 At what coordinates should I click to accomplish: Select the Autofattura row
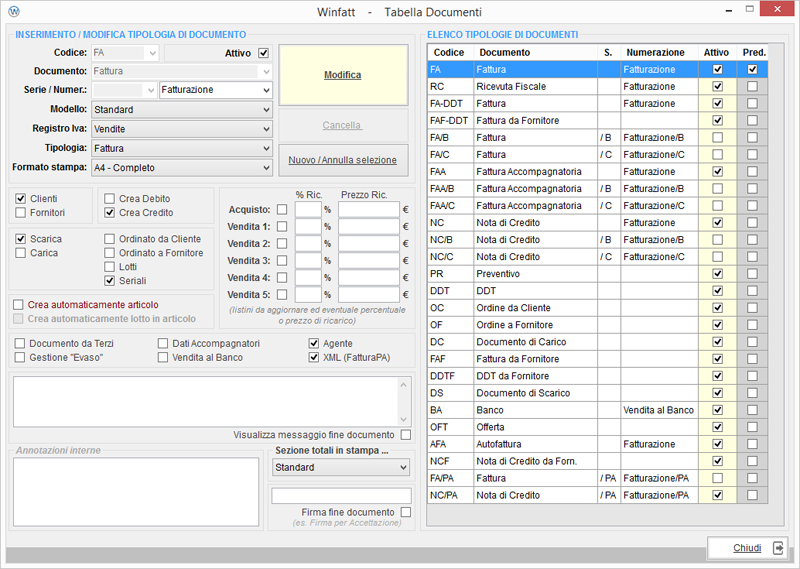[x=597, y=444]
